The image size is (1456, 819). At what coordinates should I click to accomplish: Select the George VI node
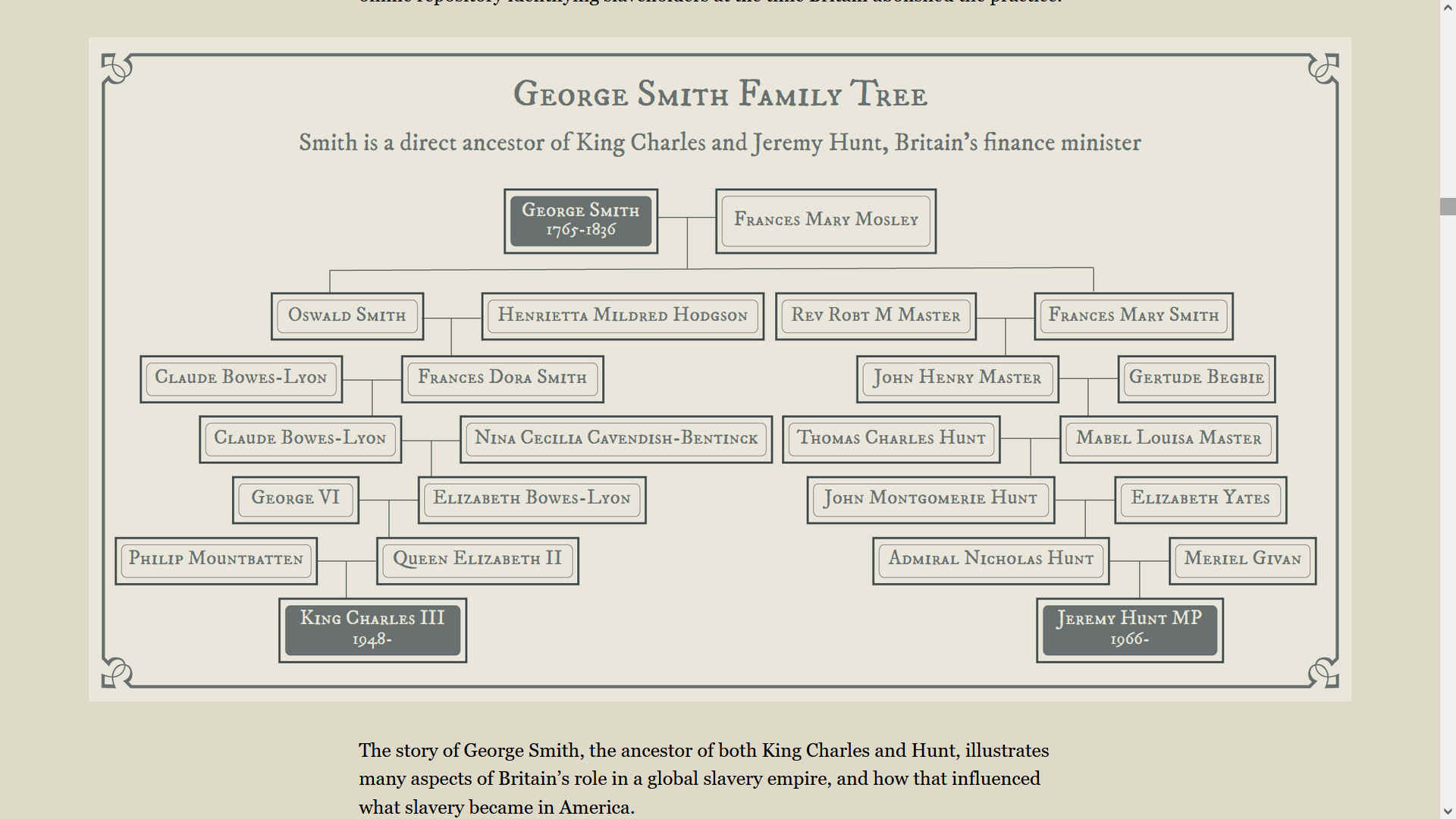pos(296,500)
